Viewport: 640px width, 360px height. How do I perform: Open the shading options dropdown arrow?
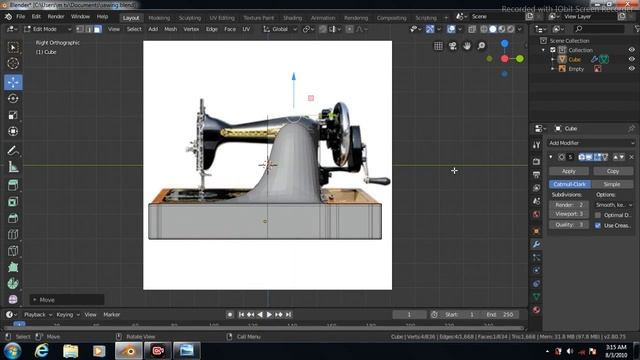[520, 29]
